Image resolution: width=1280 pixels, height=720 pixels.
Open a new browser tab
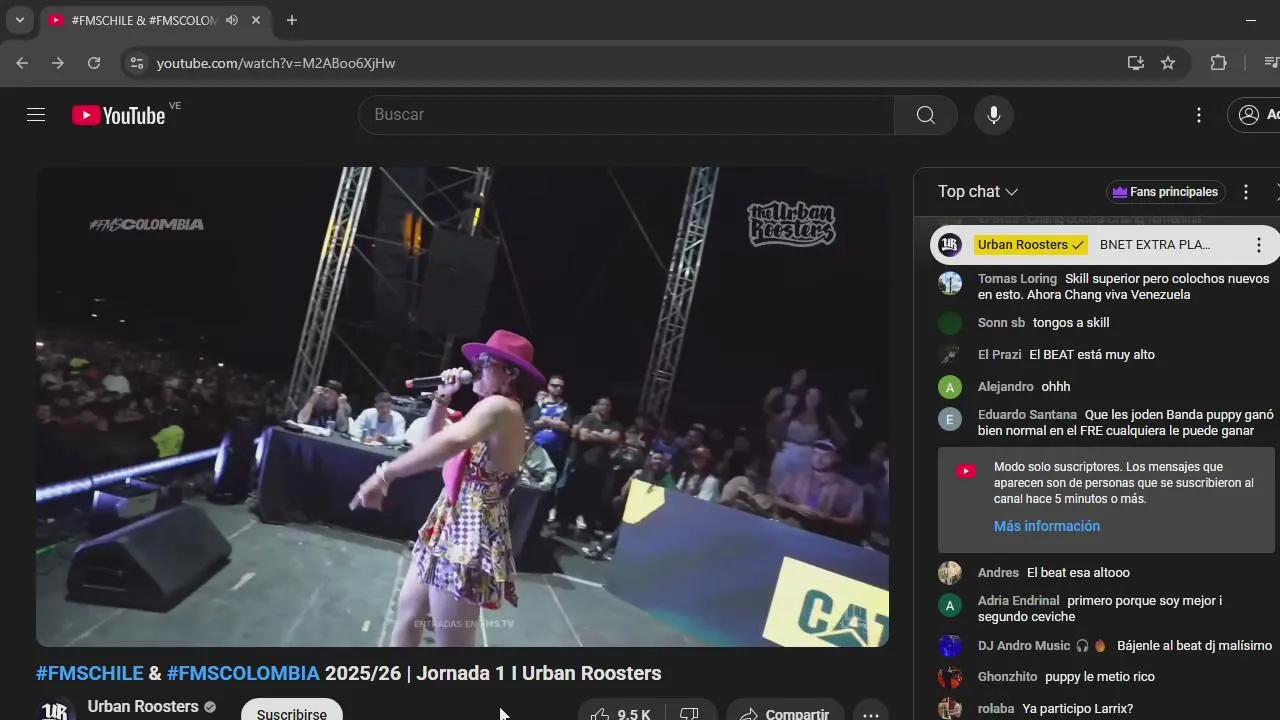point(292,20)
